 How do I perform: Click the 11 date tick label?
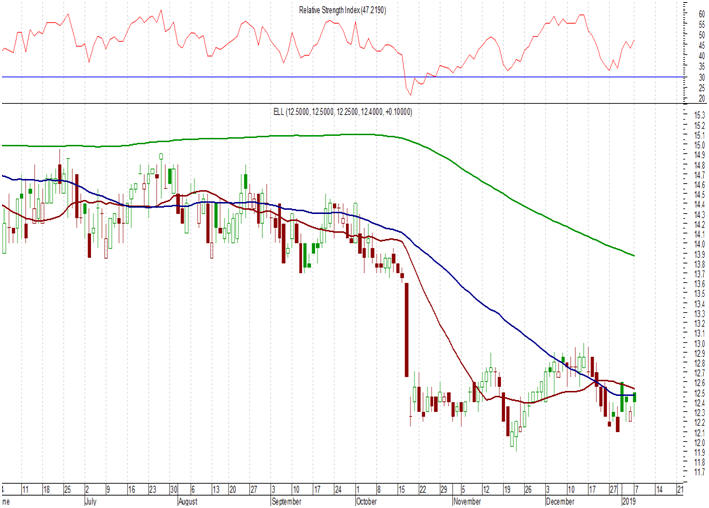click(x=26, y=490)
